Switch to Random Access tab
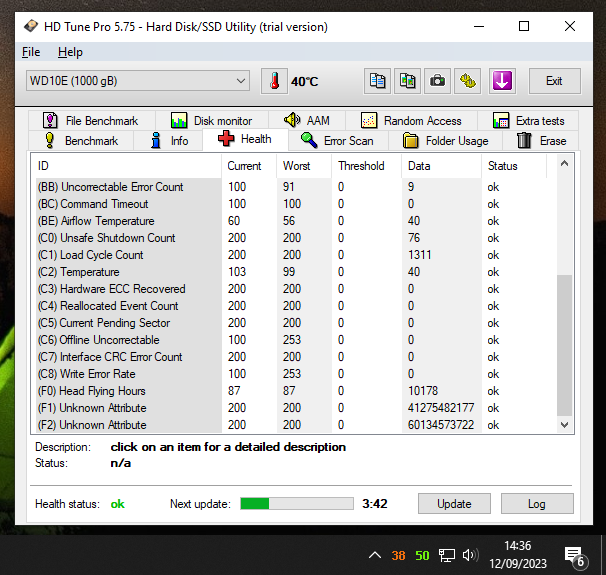 pyautogui.click(x=411, y=121)
